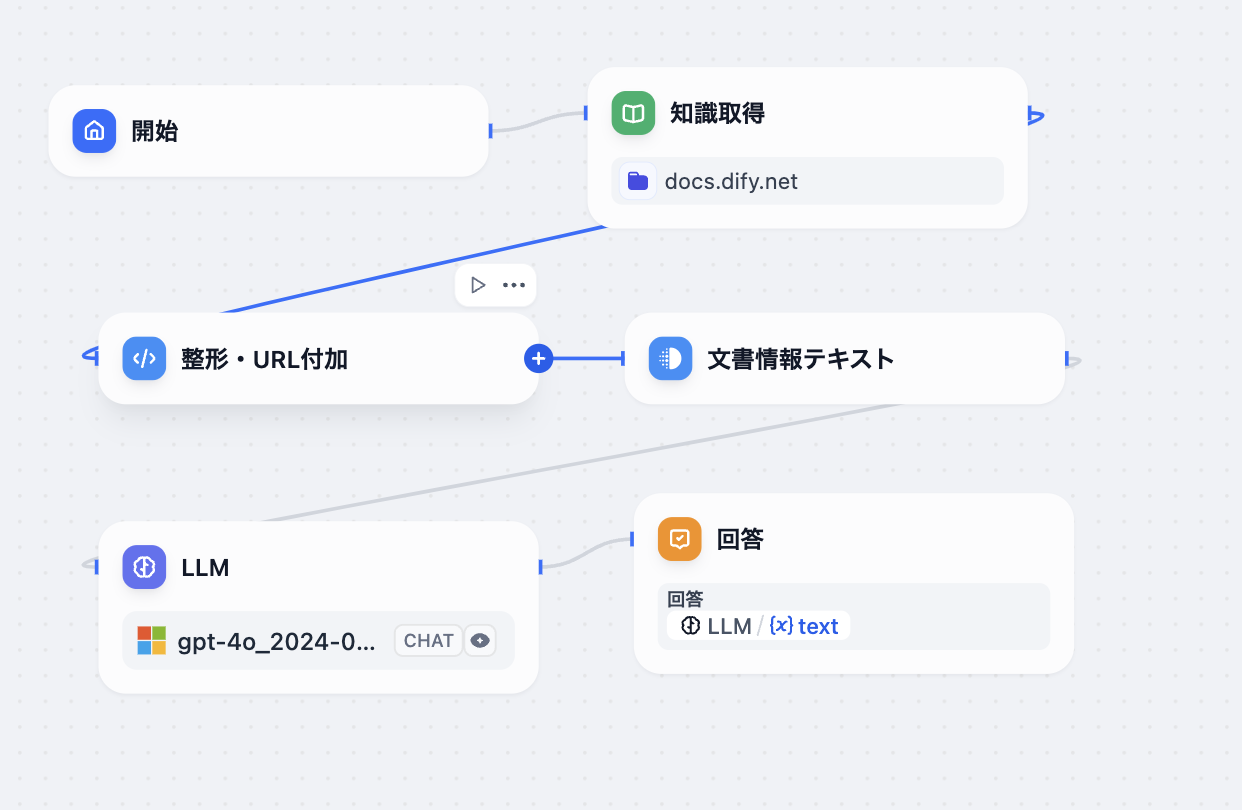Click the vision eye icon on LLM model
Image resolution: width=1242 pixels, height=810 pixels.
click(480, 641)
